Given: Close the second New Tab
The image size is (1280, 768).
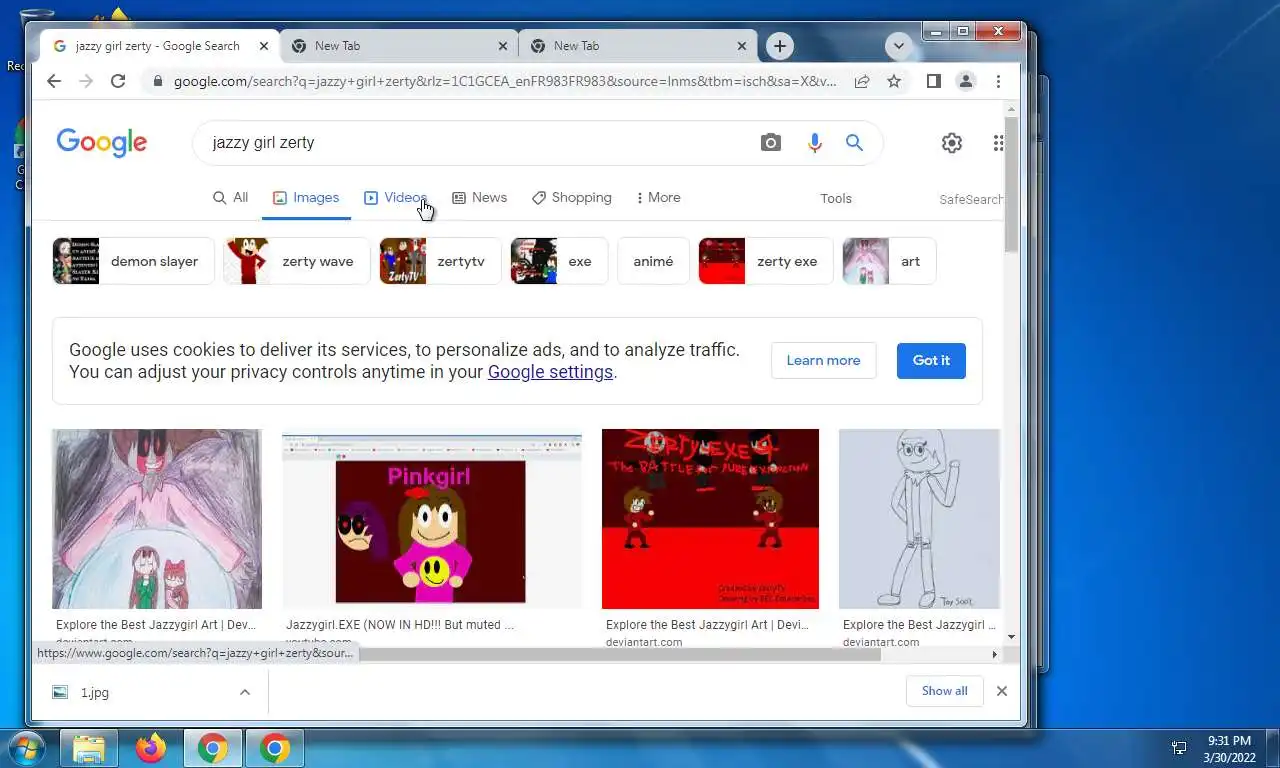Looking at the screenshot, I should pos(742,46).
